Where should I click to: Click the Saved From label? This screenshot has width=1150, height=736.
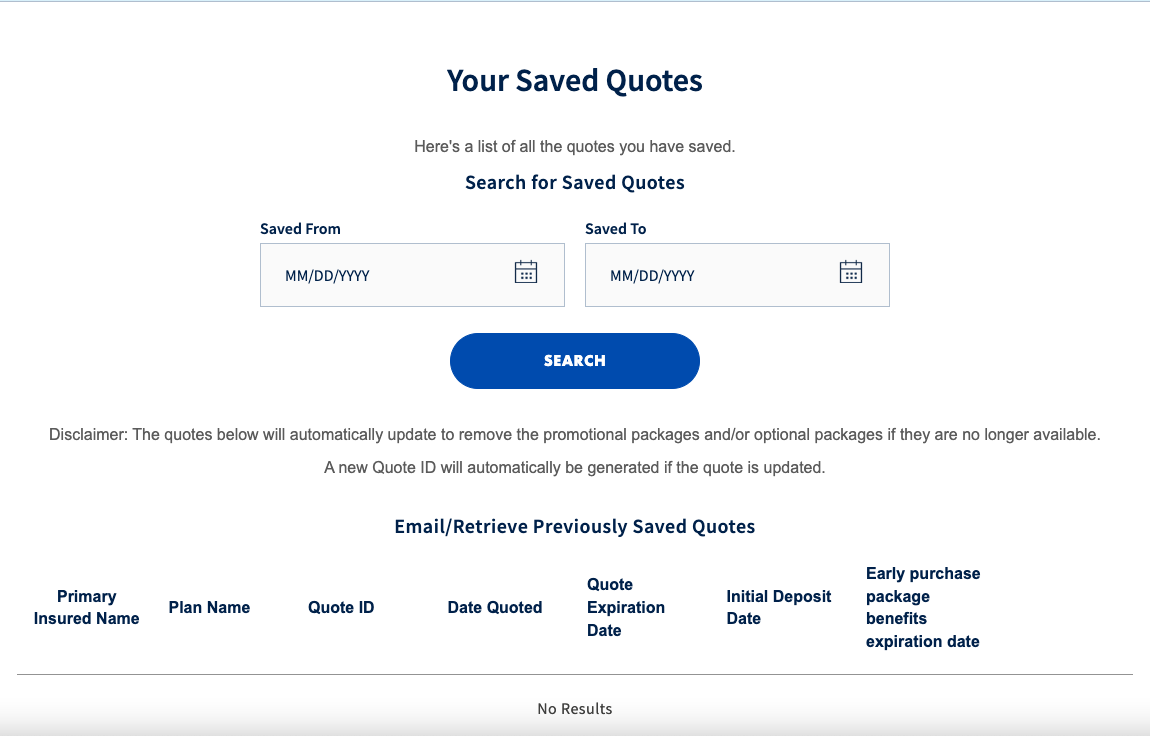point(300,229)
